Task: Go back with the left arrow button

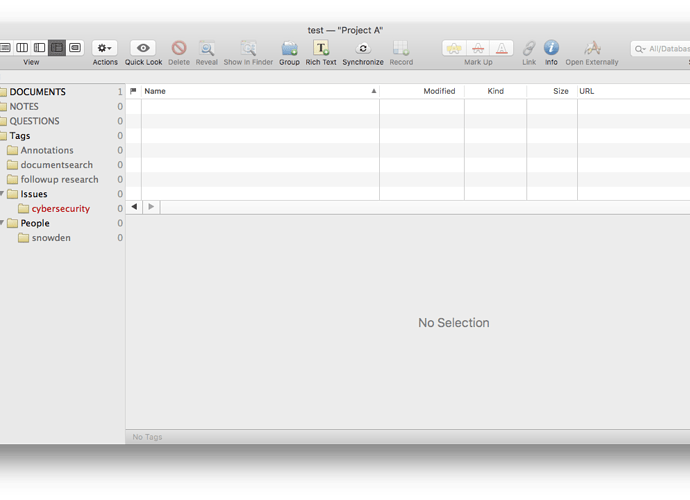Action: point(134,206)
